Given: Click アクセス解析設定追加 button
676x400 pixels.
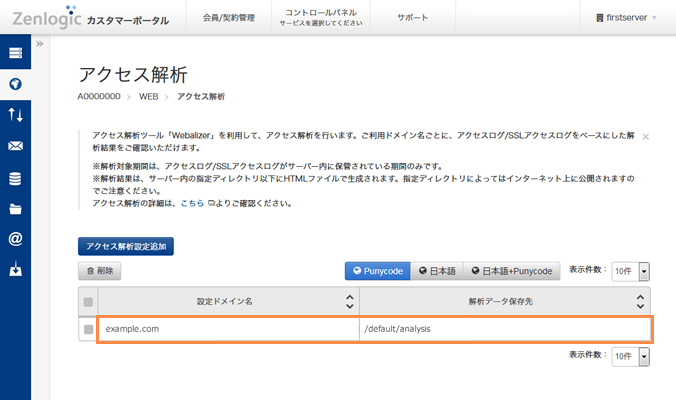Looking at the screenshot, I should (x=126, y=246).
